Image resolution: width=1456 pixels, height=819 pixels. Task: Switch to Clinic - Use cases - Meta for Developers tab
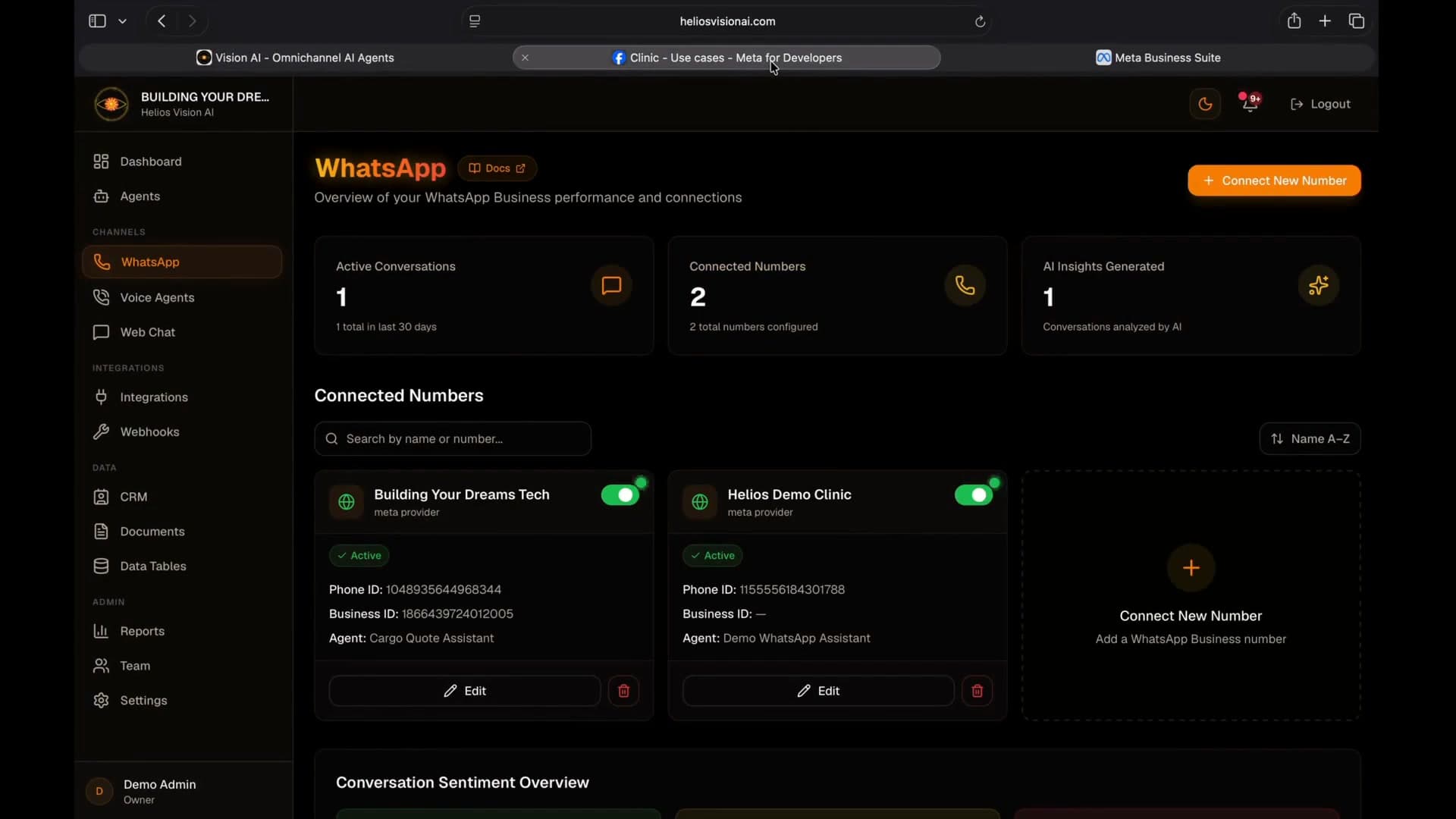pos(726,58)
